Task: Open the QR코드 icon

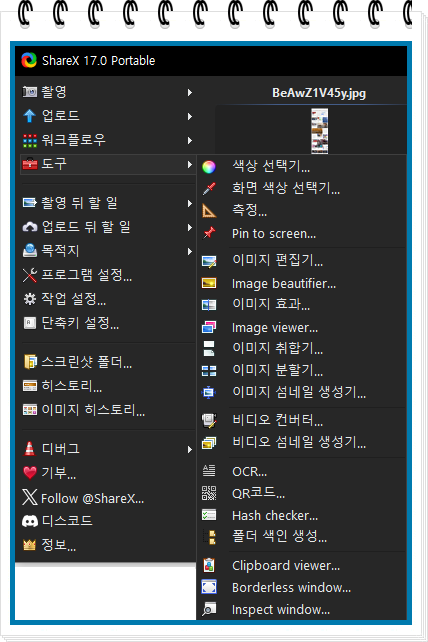Action: [x=209, y=493]
